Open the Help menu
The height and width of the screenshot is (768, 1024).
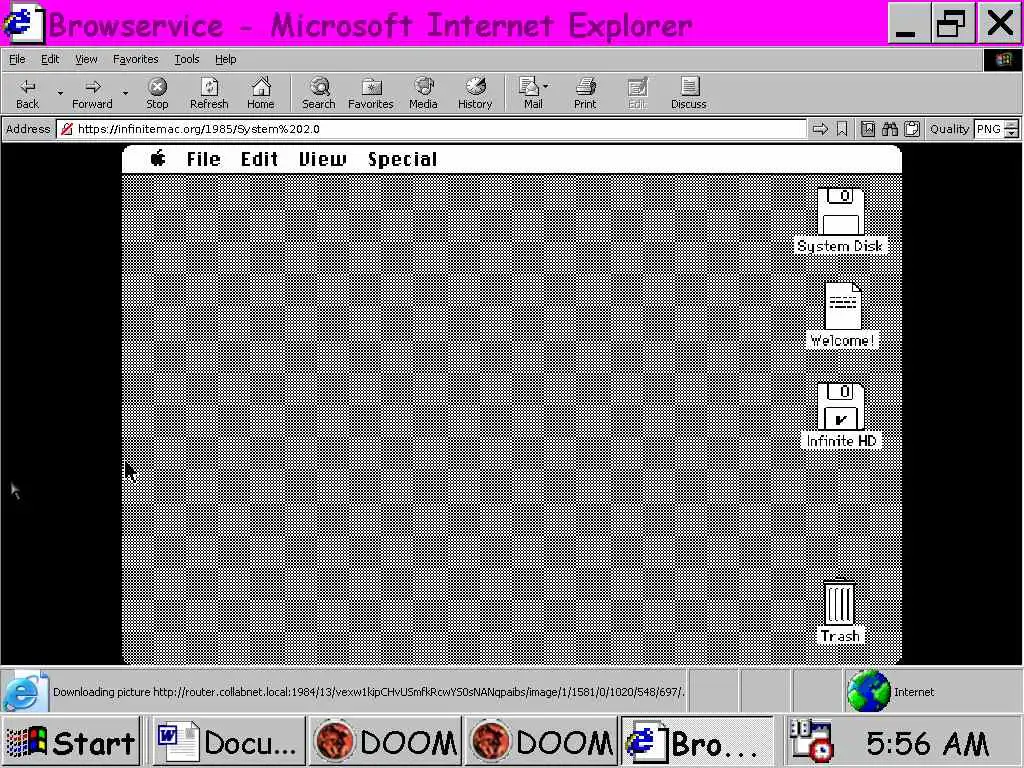coord(225,59)
